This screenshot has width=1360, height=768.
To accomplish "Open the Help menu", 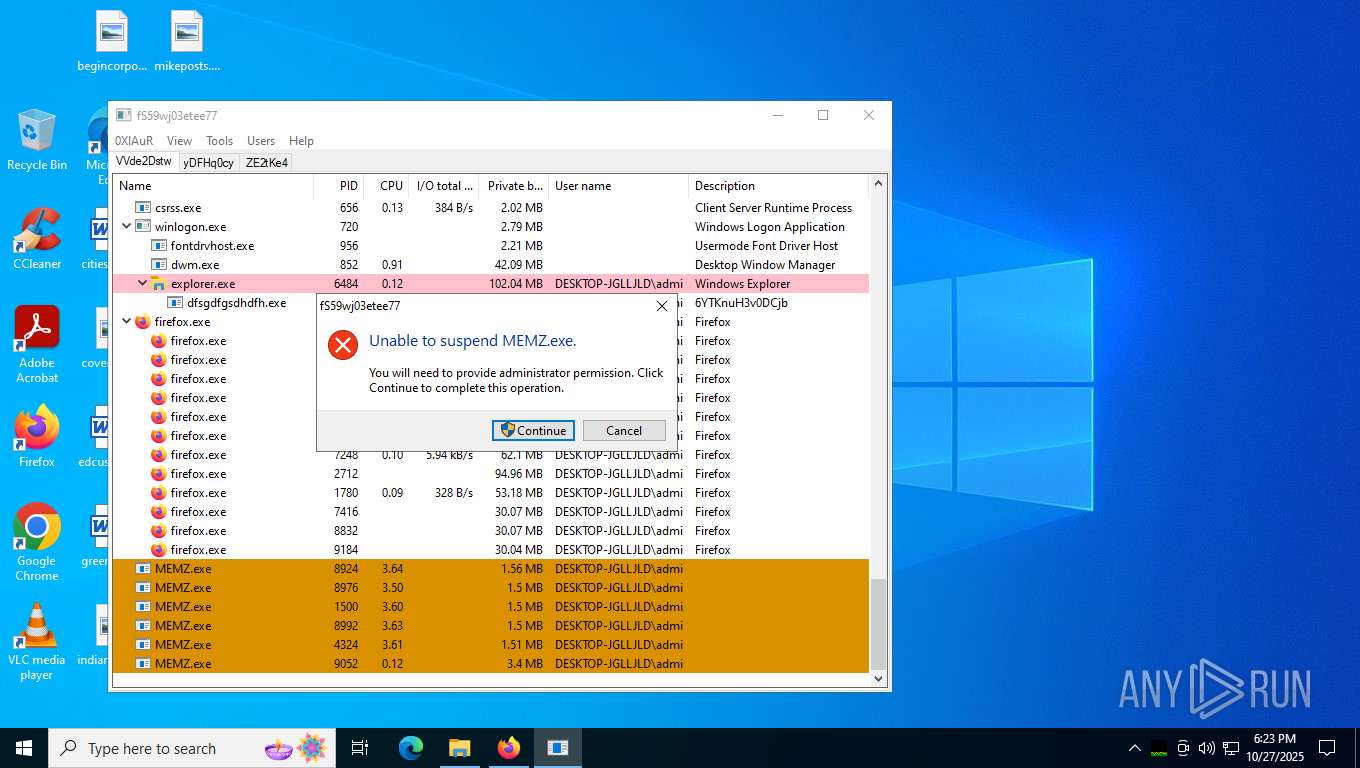I will click(x=301, y=141).
